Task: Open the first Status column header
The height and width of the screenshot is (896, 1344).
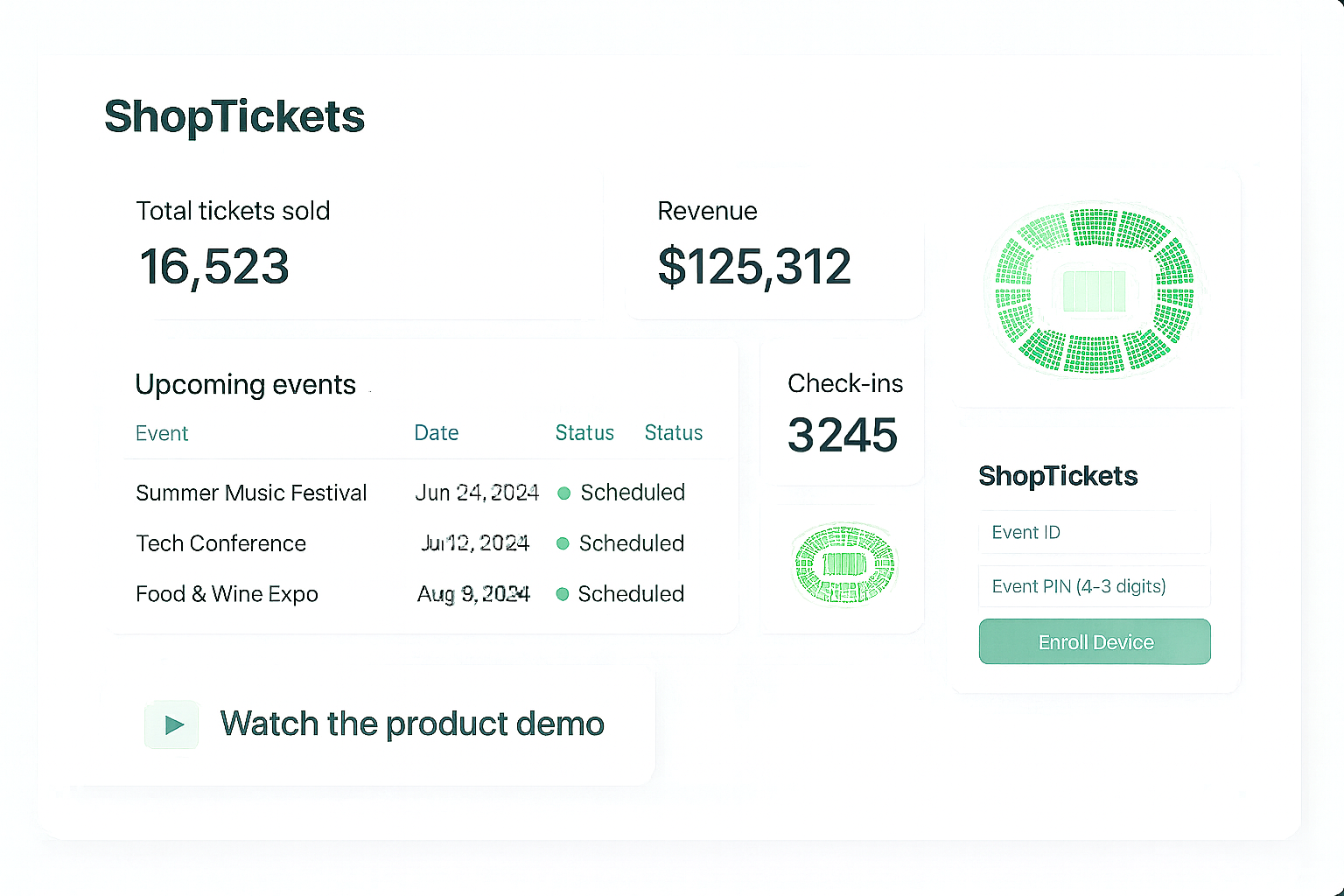Action: pyautogui.click(x=584, y=432)
